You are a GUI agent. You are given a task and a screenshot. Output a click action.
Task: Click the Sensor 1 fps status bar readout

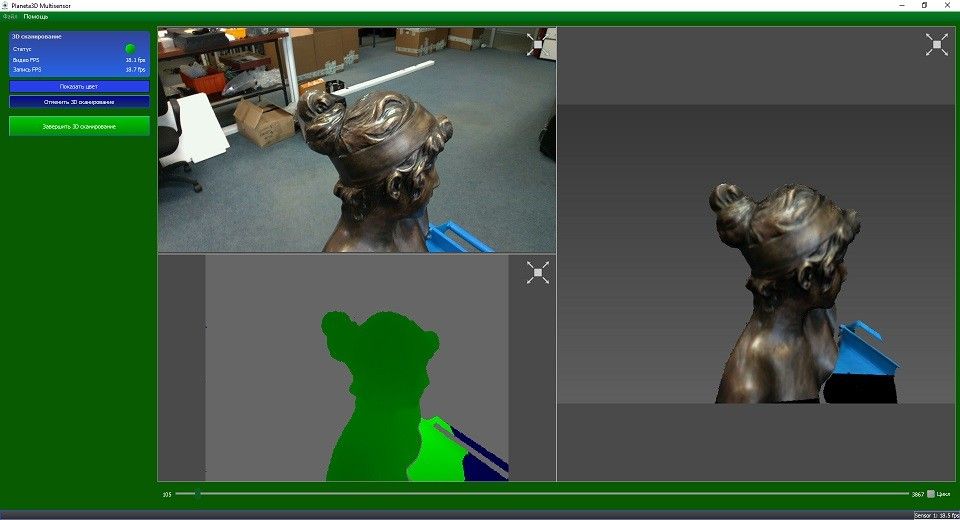pos(936,515)
